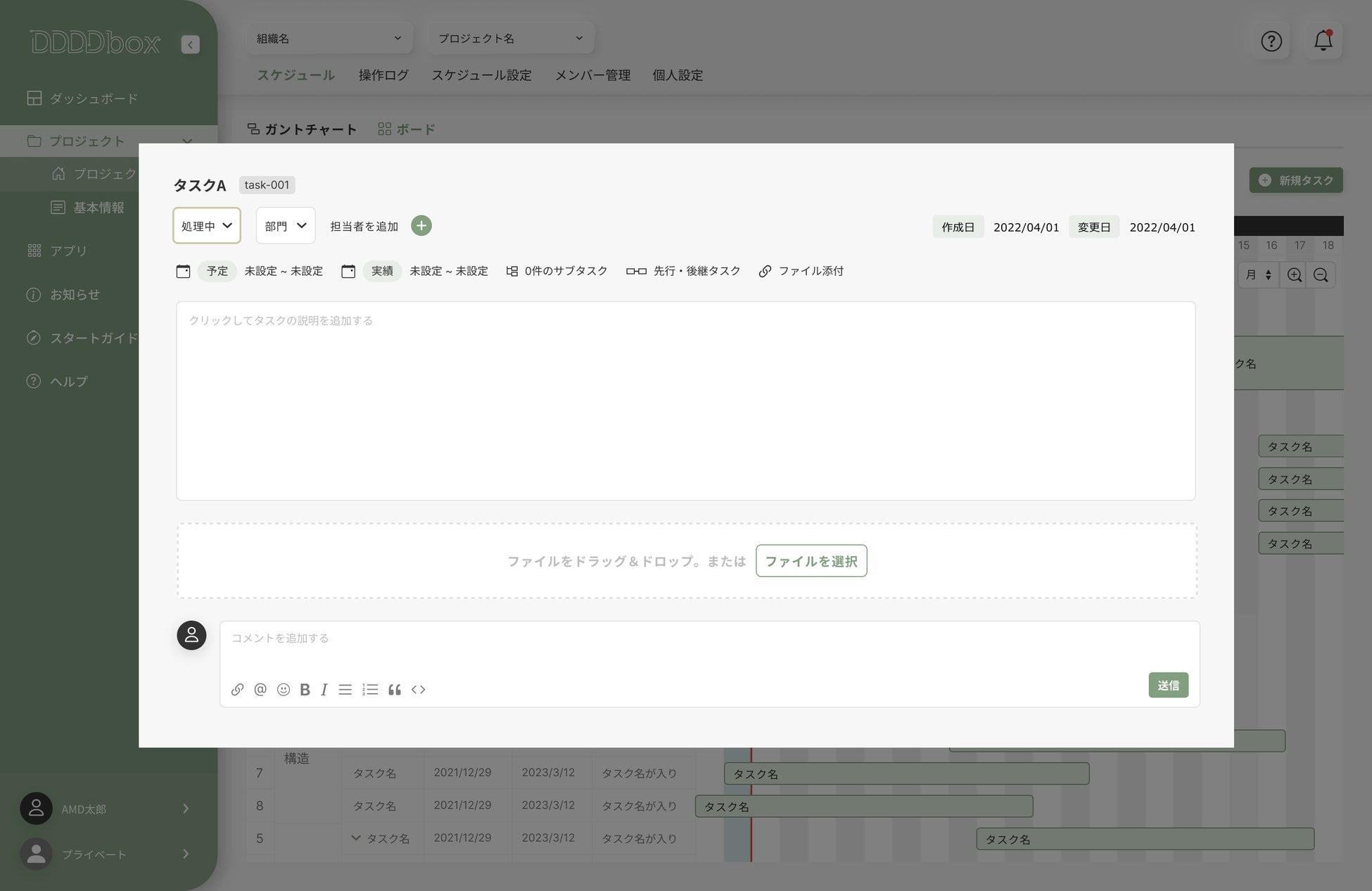Image resolution: width=1372 pixels, height=891 pixels.
Task: Click the ファイルを選択 button
Action: coord(811,561)
